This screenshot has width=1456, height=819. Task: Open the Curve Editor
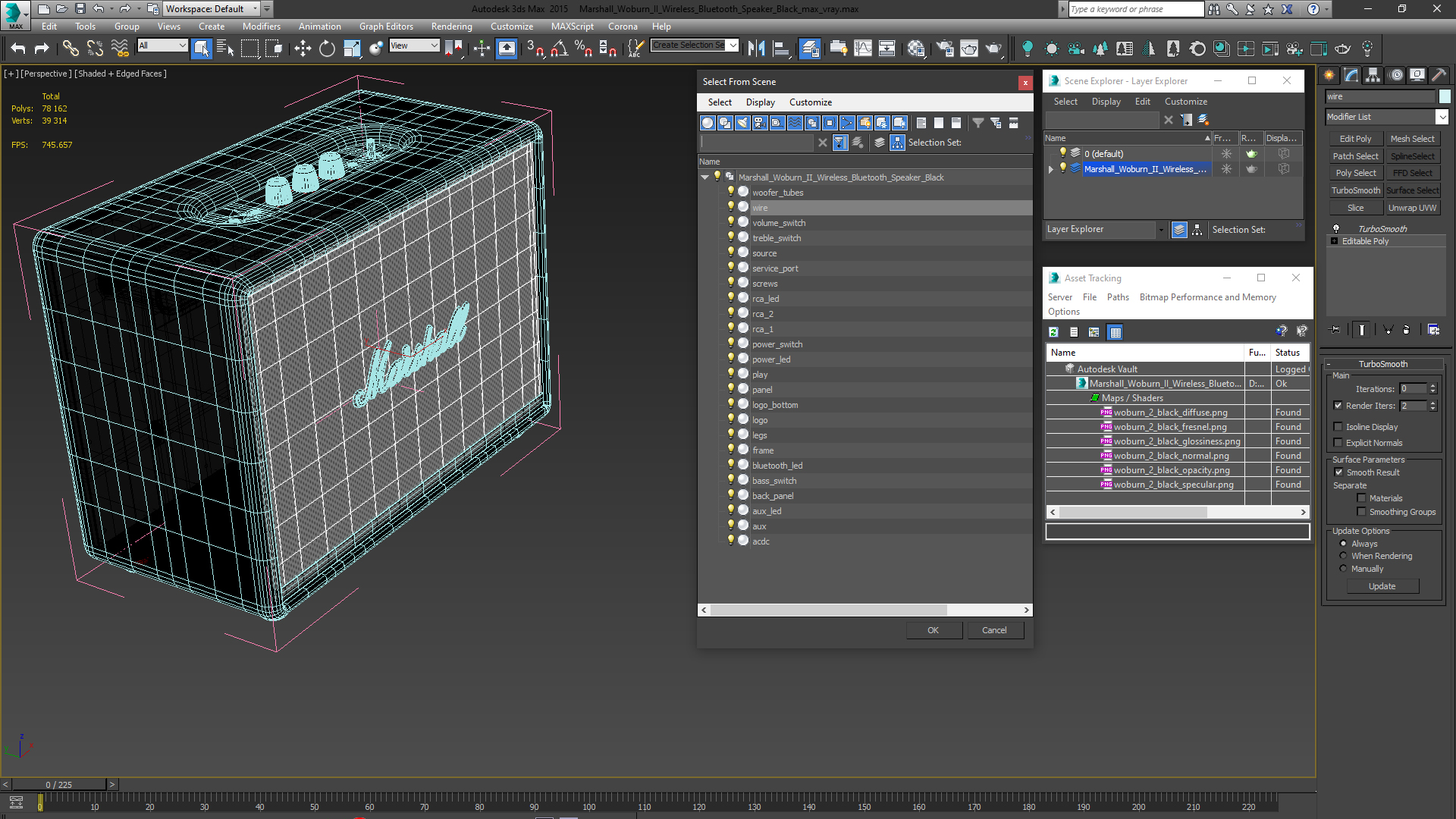863,49
